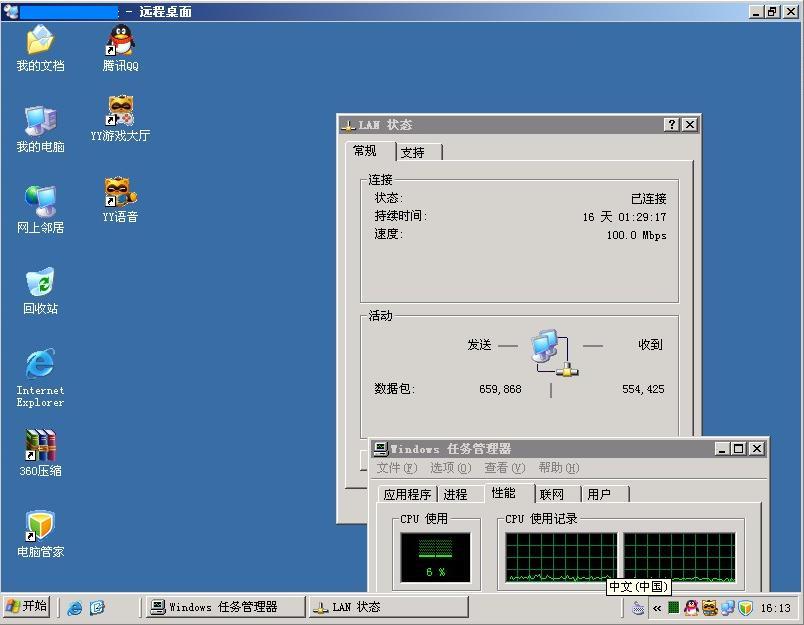
Task: Click the LAN 状态 taskbar button
Action: 388,607
